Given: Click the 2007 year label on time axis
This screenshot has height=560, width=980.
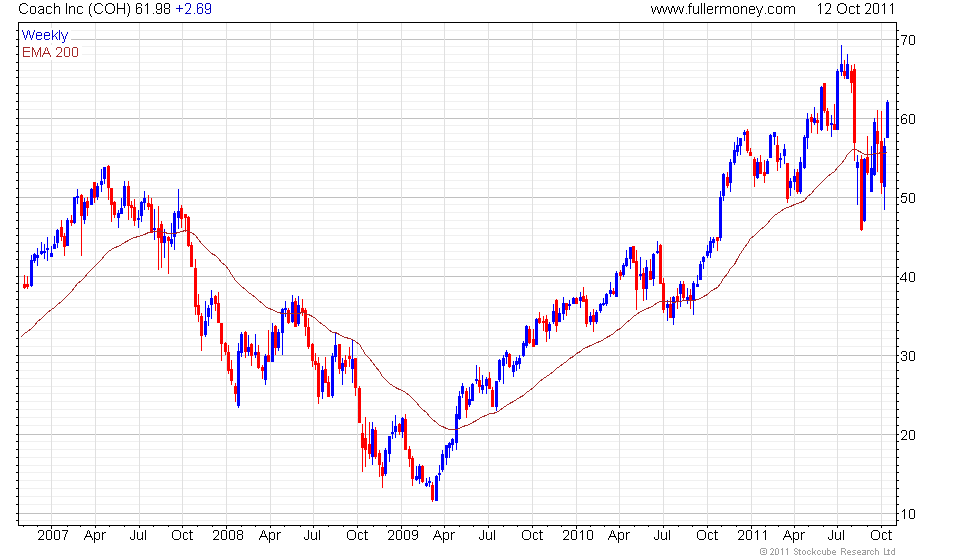Looking at the screenshot, I should [x=52, y=536].
